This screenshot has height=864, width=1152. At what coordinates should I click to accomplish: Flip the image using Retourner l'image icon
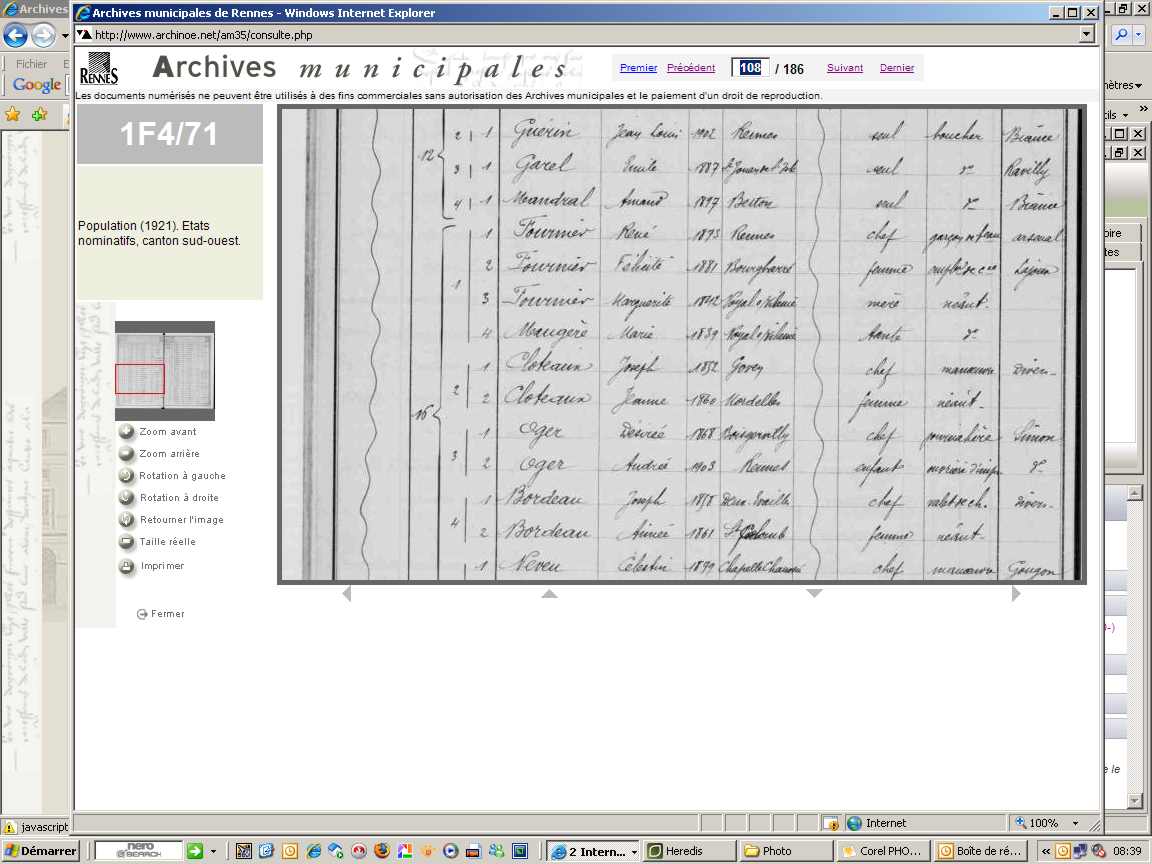[127, 520]
